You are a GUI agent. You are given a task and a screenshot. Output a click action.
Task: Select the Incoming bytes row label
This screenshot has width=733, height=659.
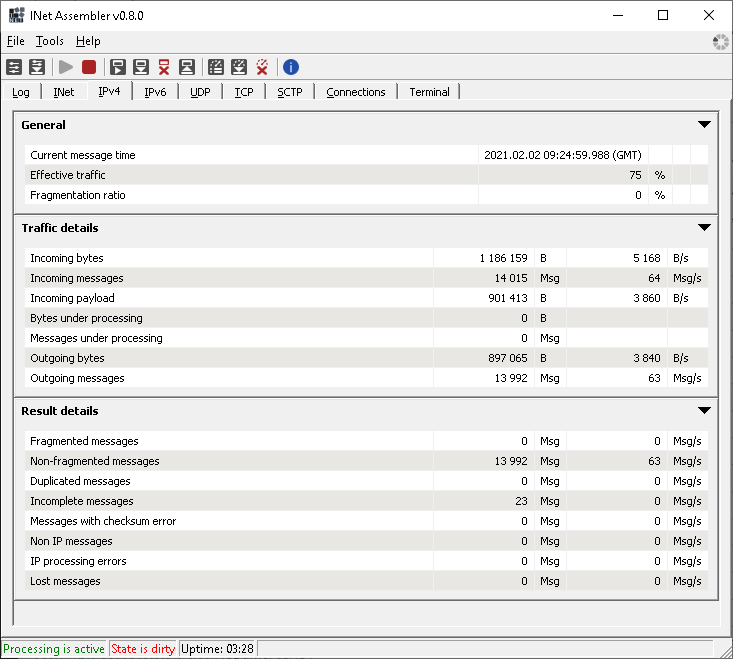click(x=67, y=258)
